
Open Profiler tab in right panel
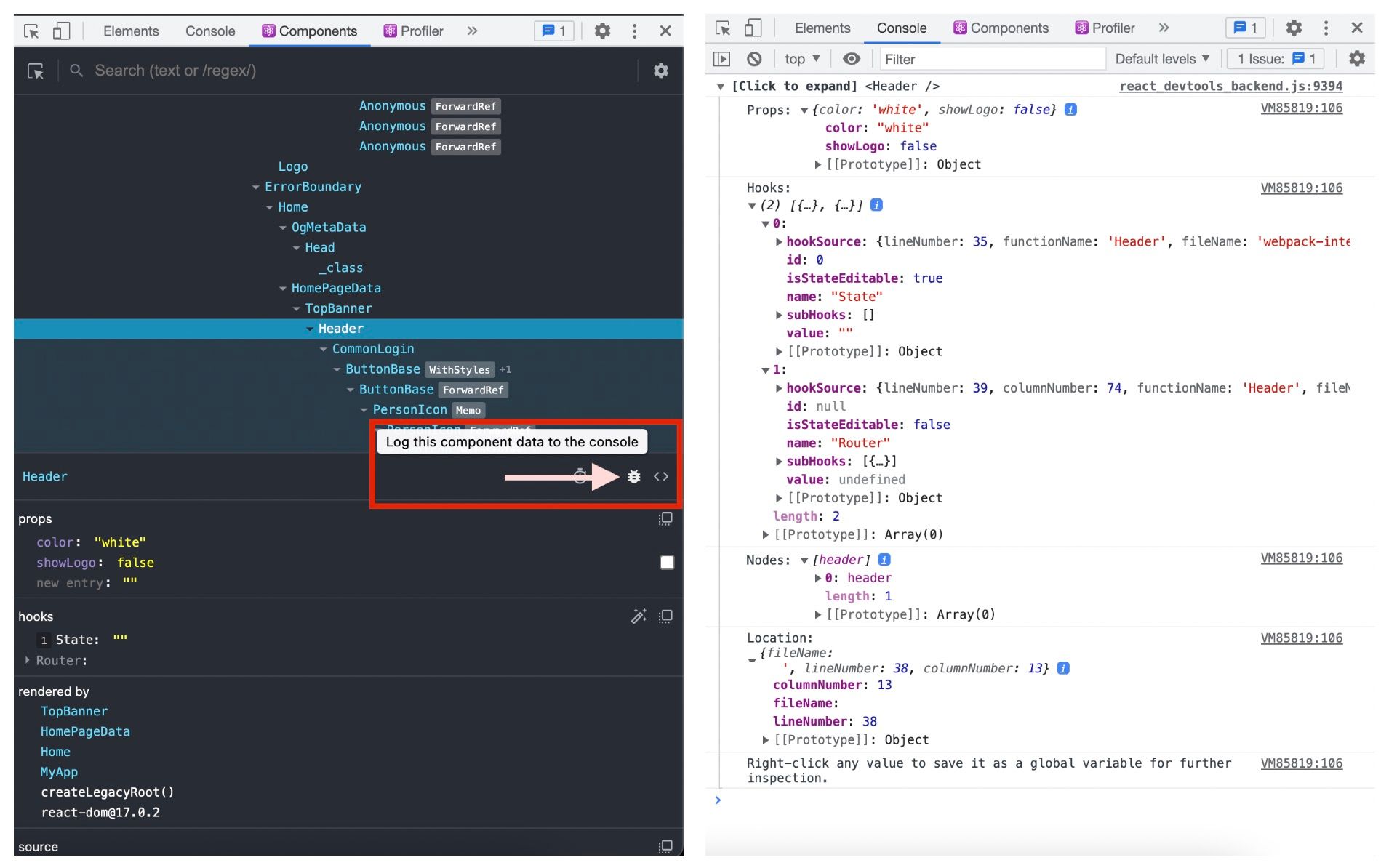coord(1105,28)
